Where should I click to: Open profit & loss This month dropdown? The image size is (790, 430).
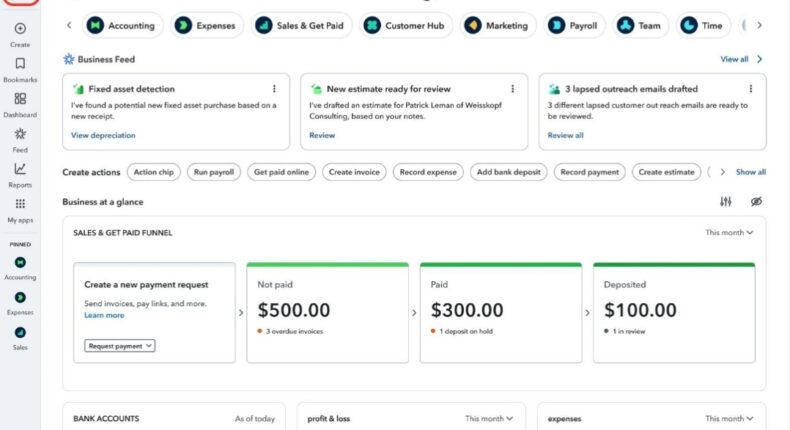(489, 418)
